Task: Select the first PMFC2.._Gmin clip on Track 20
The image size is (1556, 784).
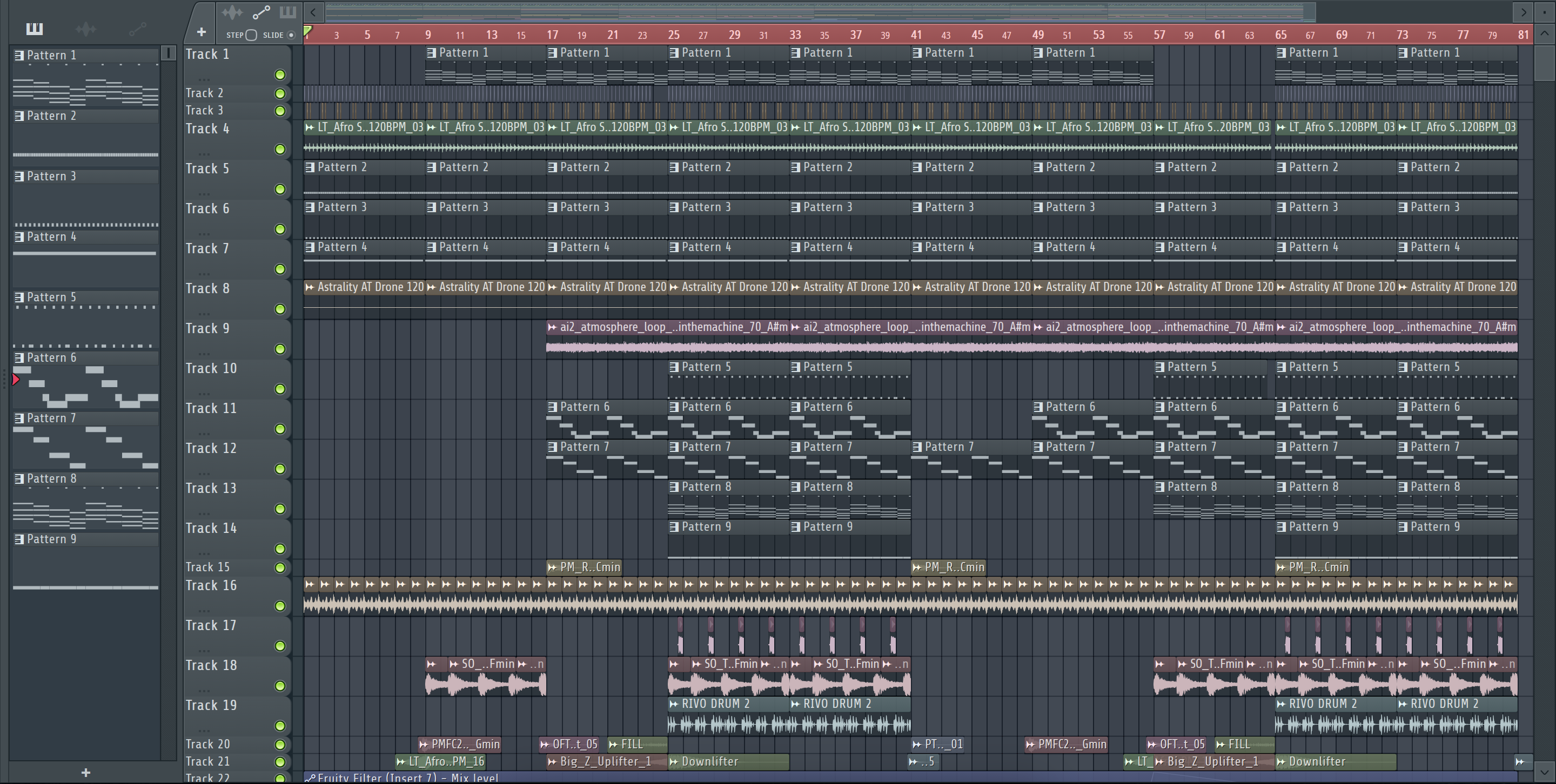Action: [460, 744]
